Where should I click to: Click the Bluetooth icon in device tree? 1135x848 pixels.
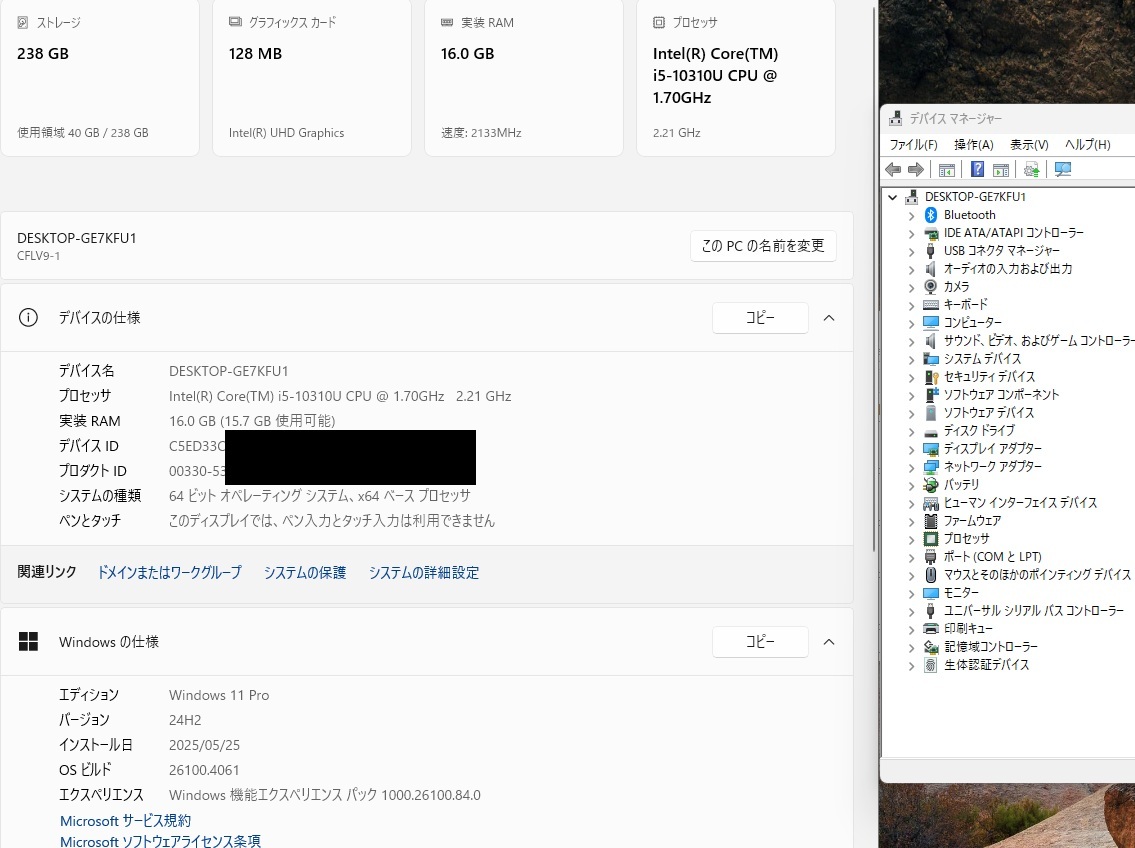[931, 215]
